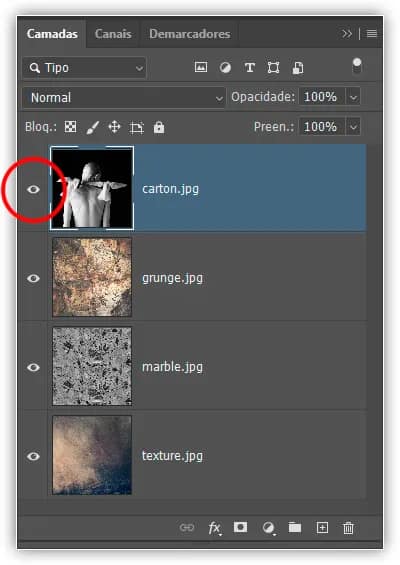Open the Opacidade slider arrow

pos(354,97)
